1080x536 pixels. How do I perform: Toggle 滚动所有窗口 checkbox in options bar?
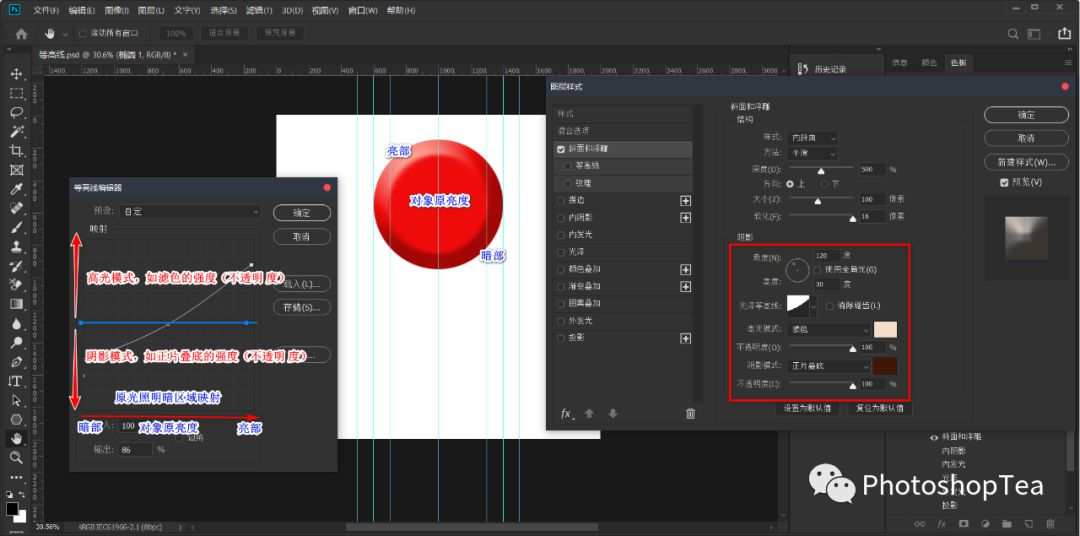coord(83,33)
